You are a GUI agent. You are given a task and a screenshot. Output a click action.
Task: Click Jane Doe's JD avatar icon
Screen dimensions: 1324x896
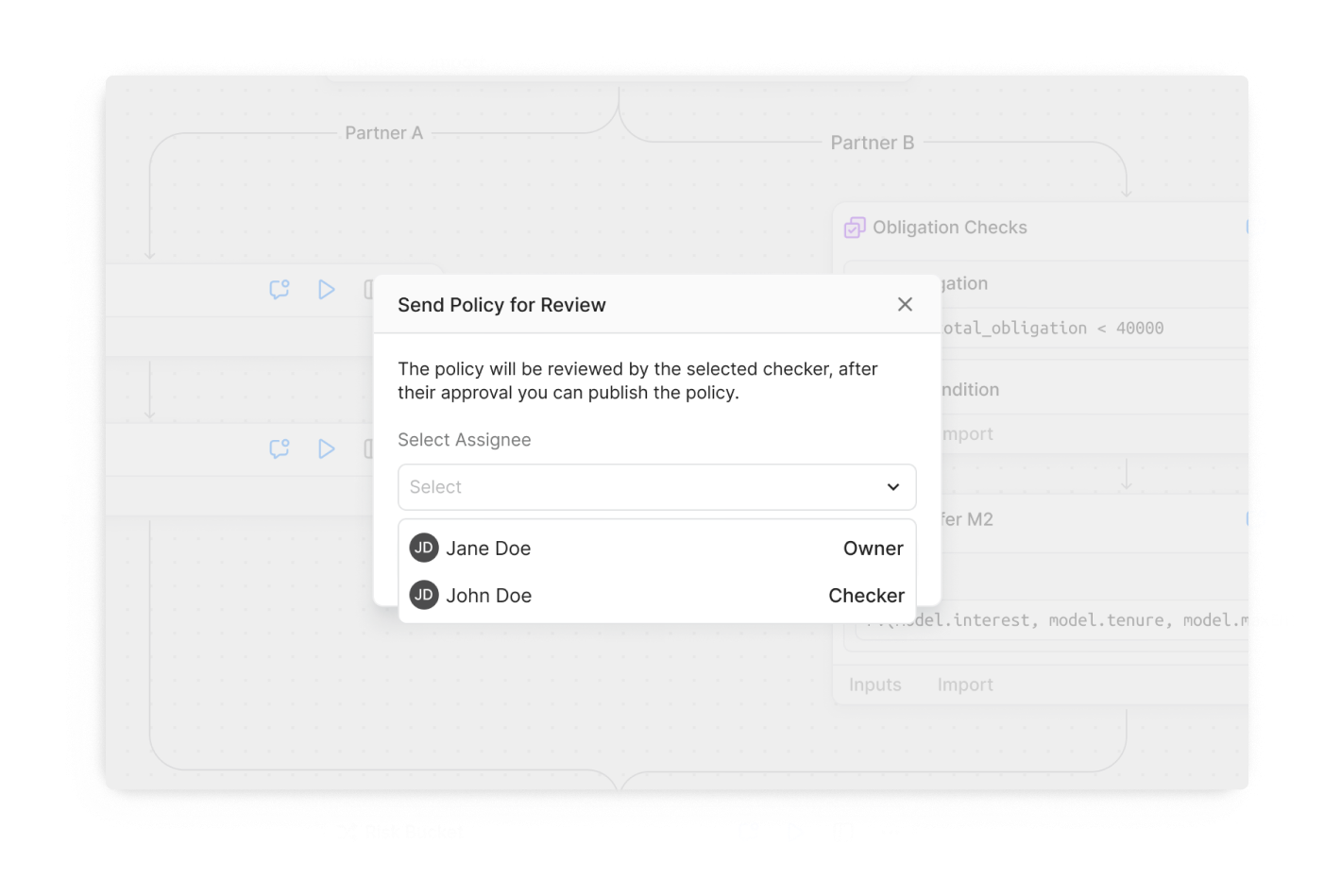[x=424, y=548]
